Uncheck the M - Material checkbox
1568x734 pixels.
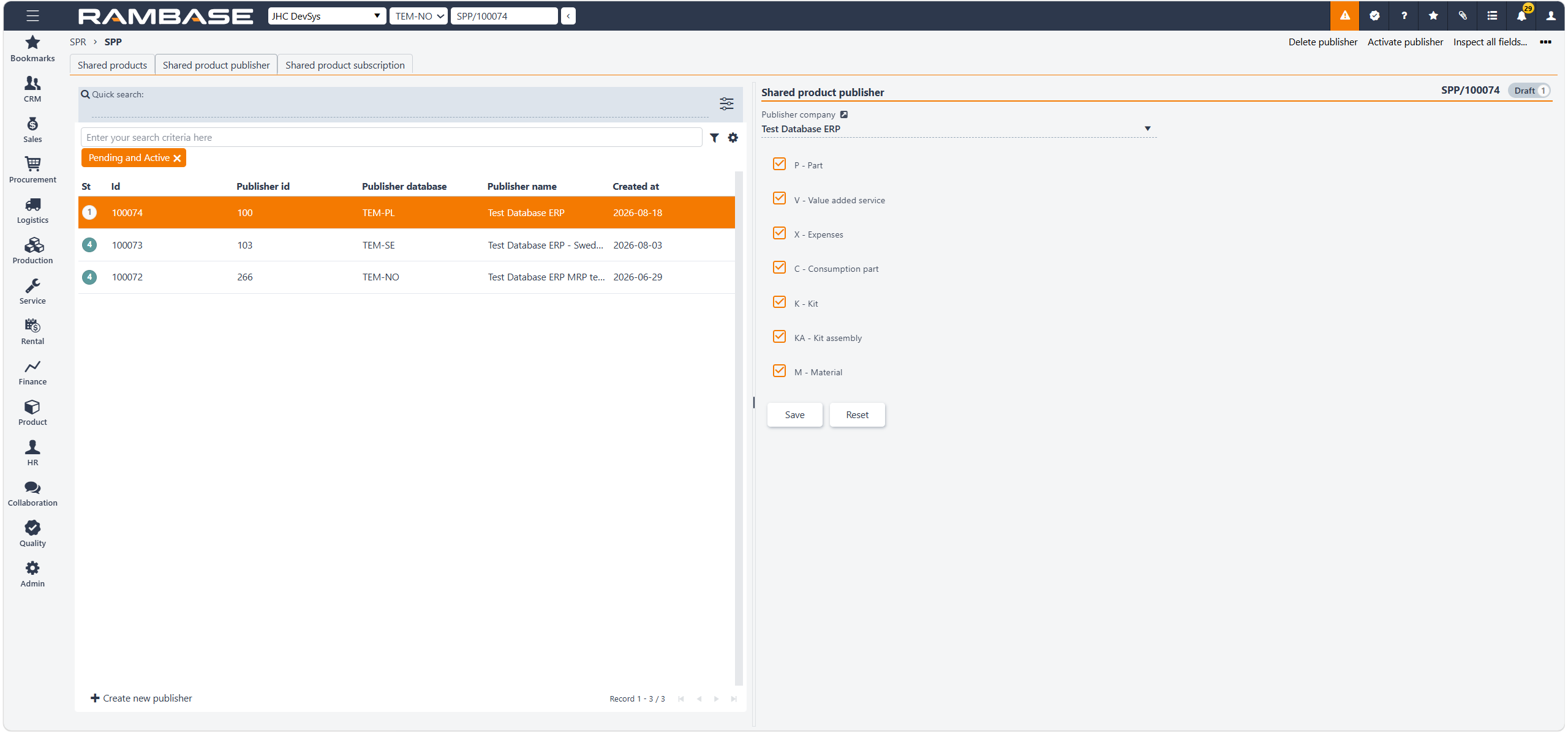[779, 371]
